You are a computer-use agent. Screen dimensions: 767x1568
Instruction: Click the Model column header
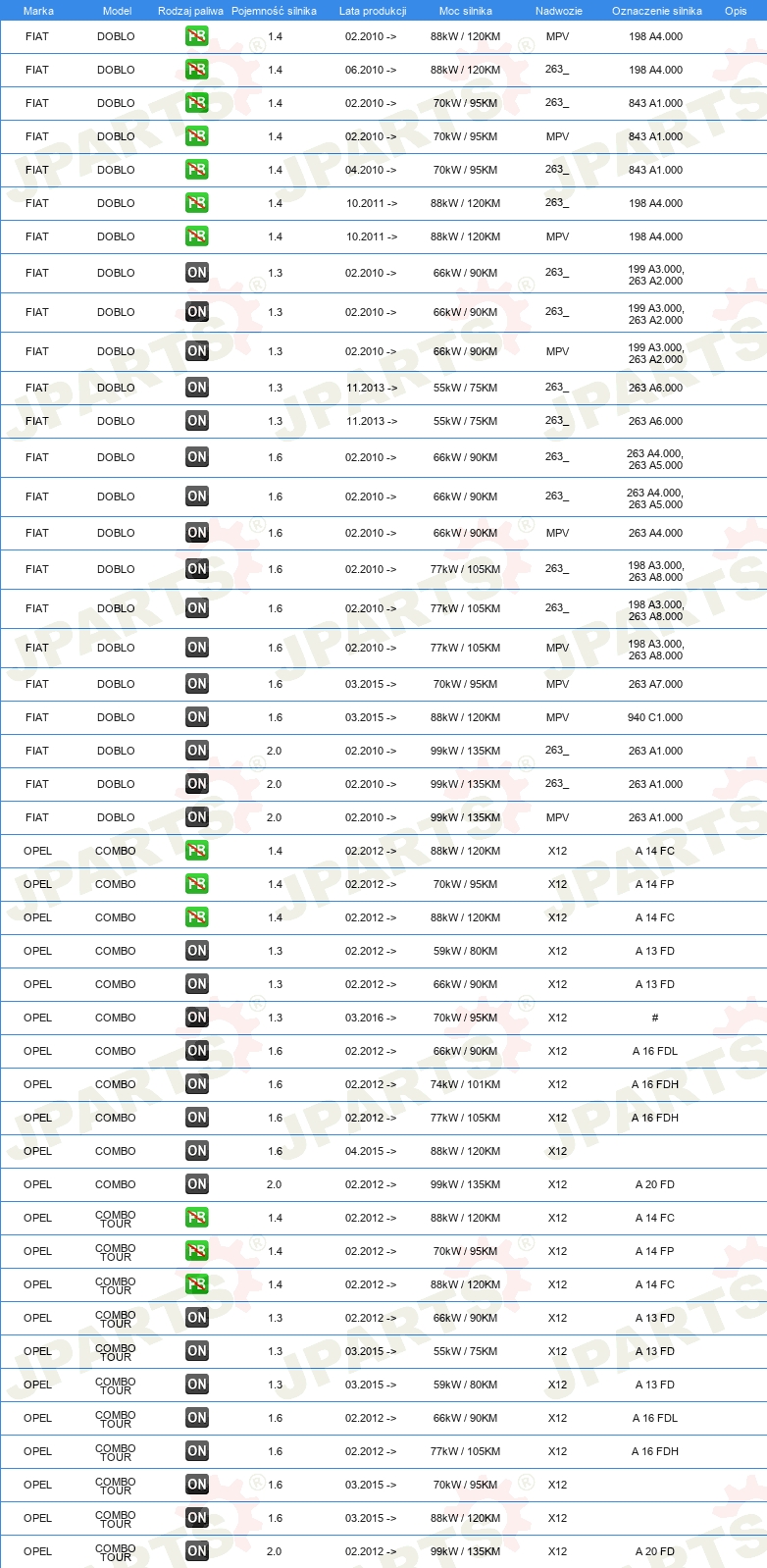(117, 11)
